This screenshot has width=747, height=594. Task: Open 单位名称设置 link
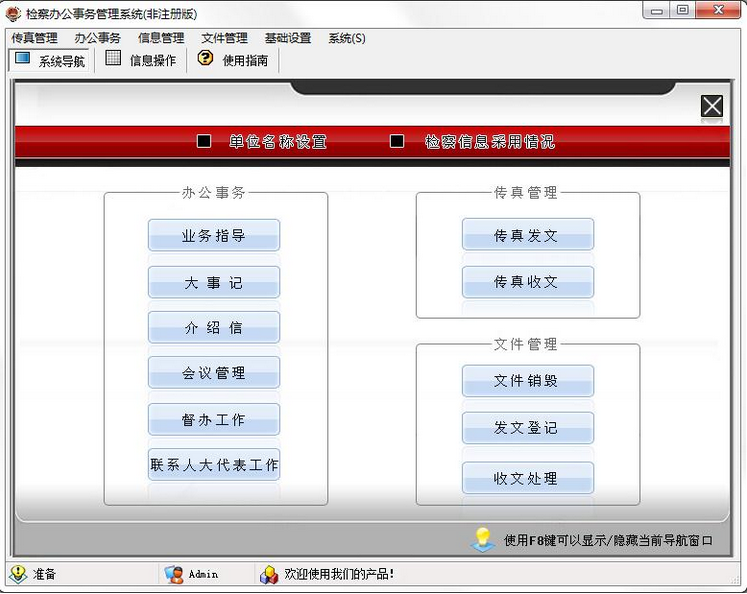[x=278, y=141]
